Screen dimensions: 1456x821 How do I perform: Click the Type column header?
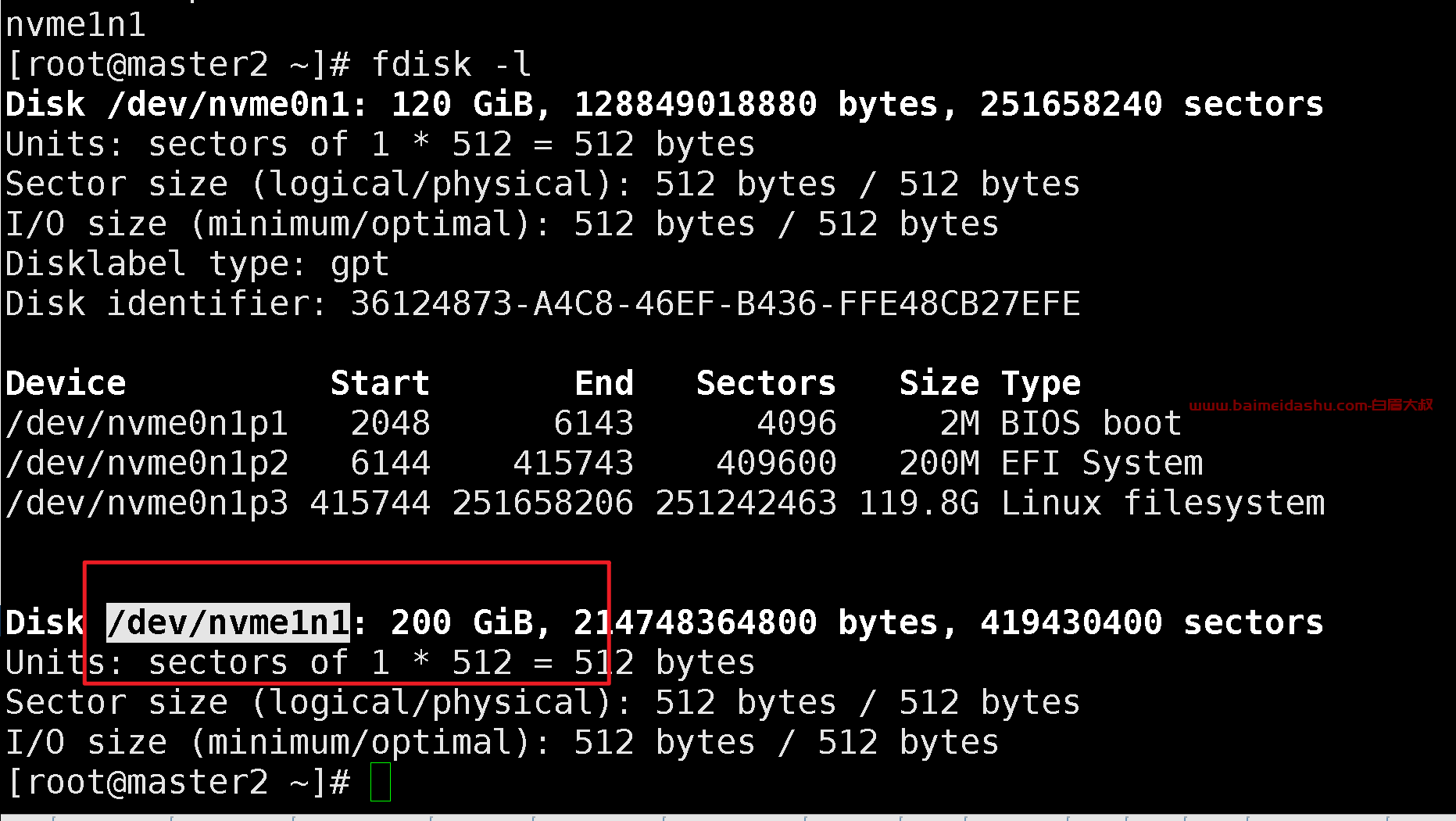pos(1041,385)
